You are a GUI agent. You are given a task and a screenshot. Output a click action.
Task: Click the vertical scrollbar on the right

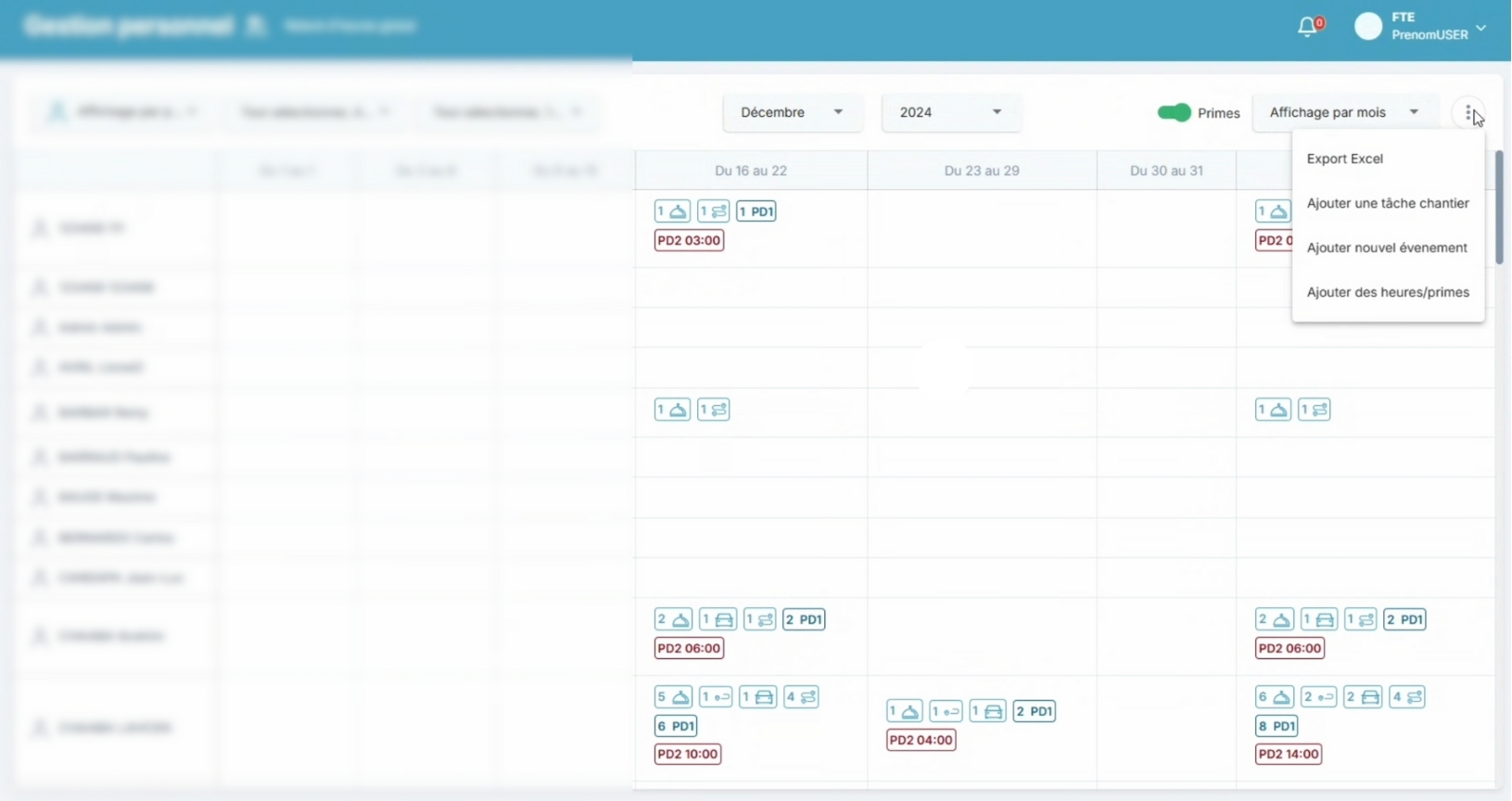click(1499, 209)
